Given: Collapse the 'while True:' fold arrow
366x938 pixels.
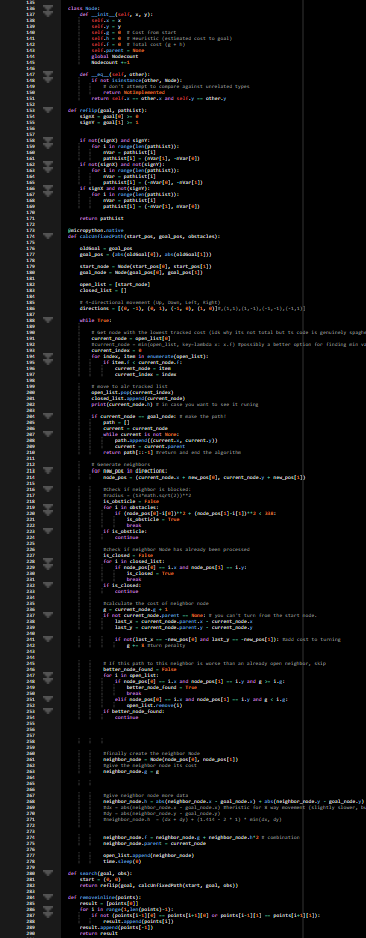Looking at the screenshot, I should click(x=48, y=320).
